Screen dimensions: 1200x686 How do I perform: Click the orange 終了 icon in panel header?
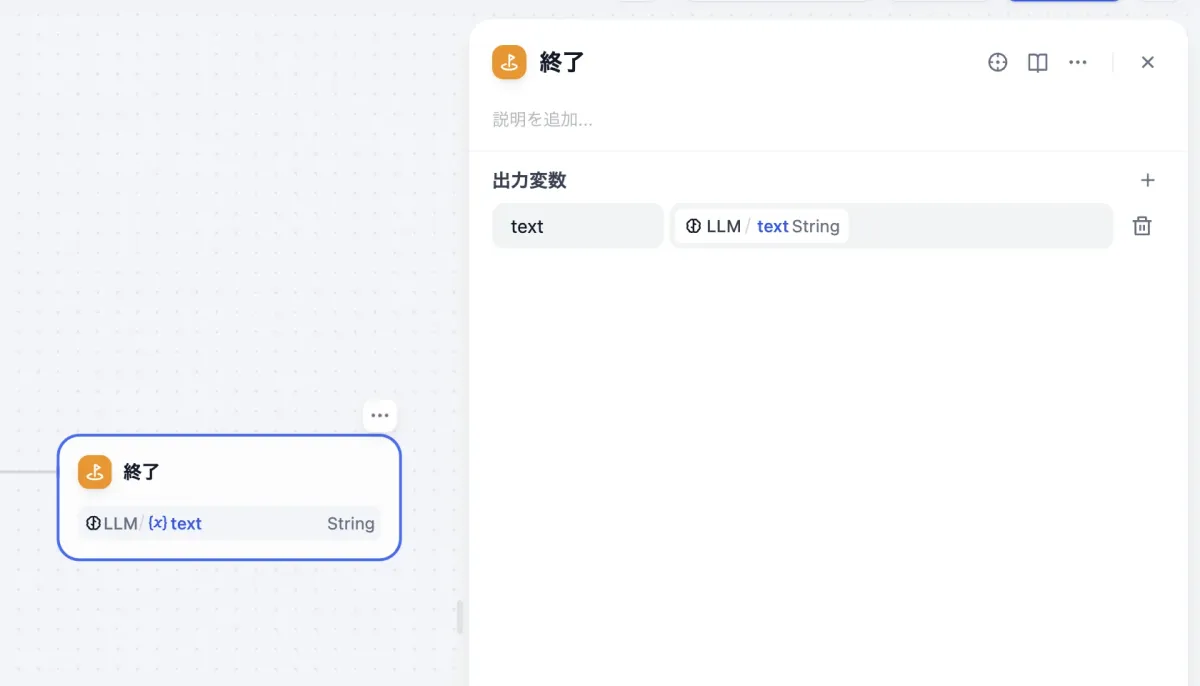(509, 62)
